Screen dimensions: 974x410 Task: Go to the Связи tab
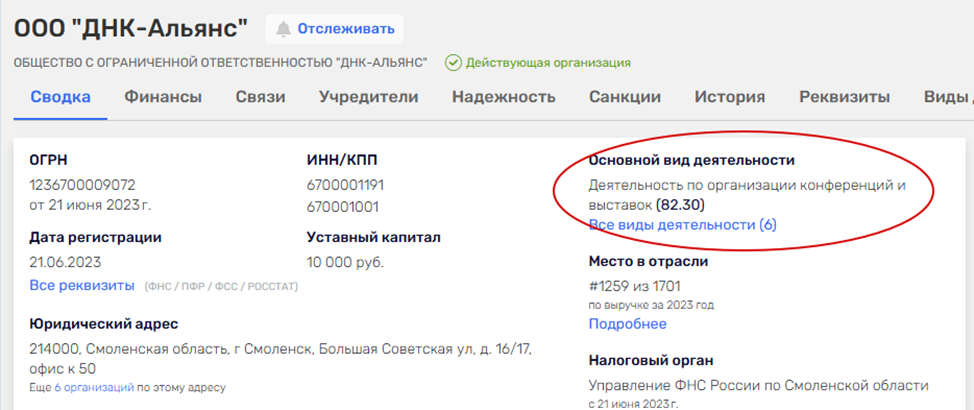(x=260, y=97)
